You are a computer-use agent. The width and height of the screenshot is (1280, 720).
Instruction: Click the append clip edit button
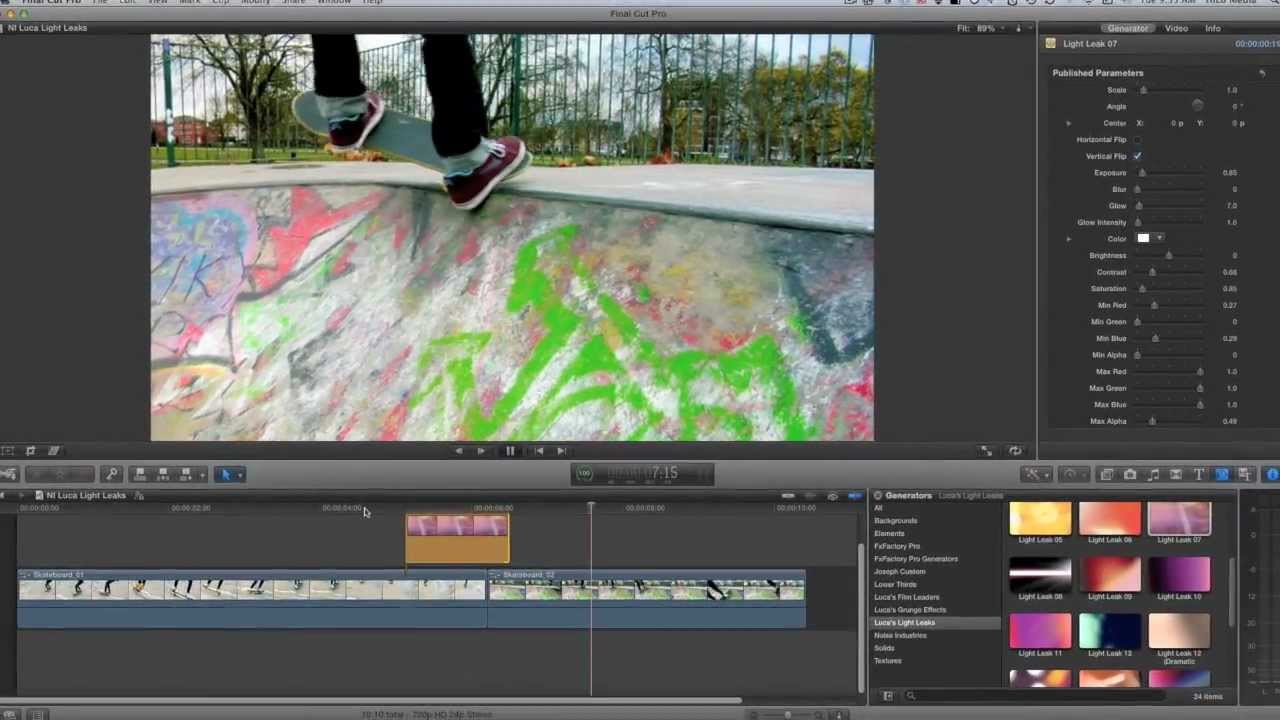pyautogui.click(x=186, y=475)
